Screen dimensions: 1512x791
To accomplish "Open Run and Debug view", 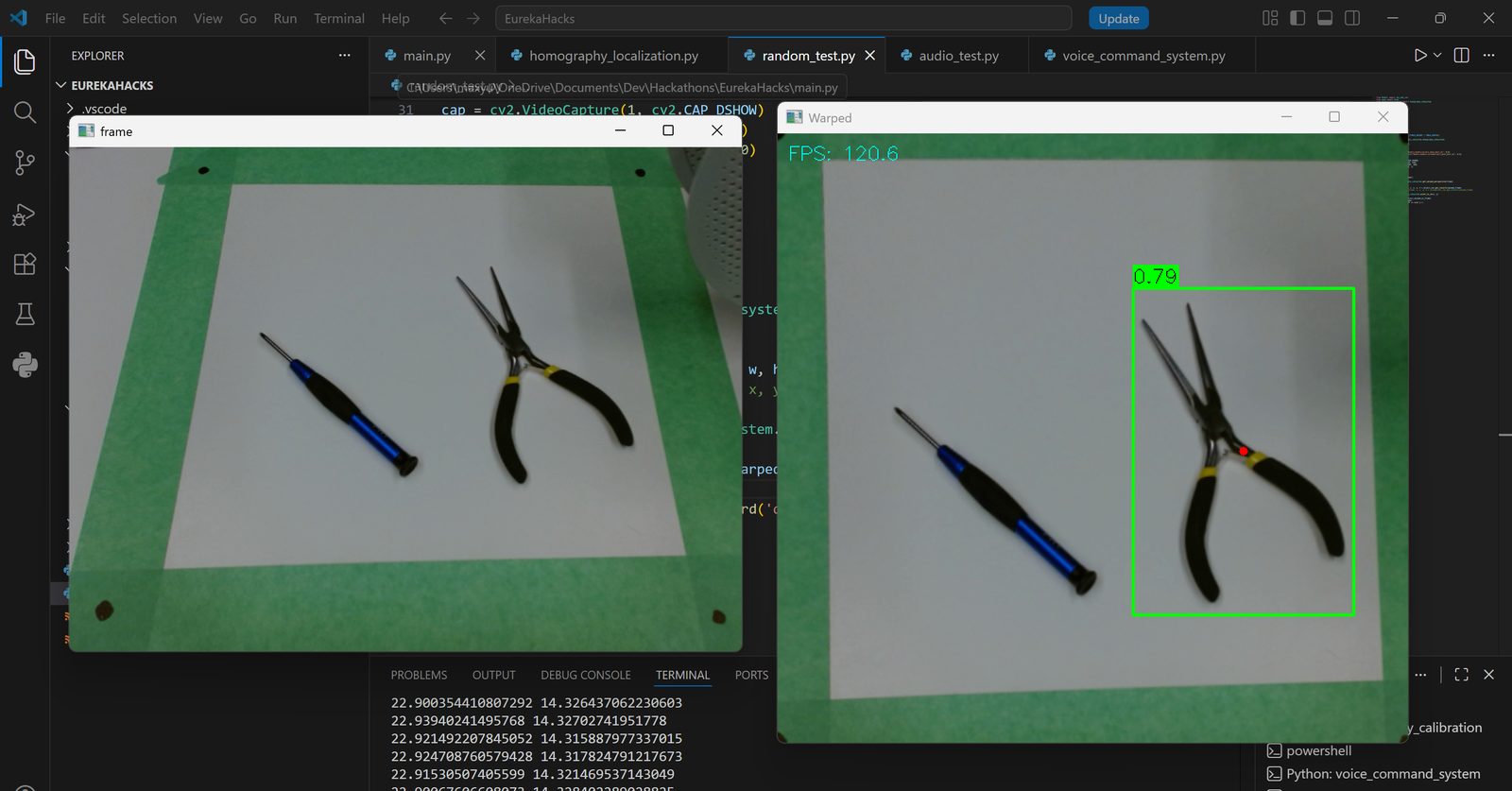I will point(25,214).
